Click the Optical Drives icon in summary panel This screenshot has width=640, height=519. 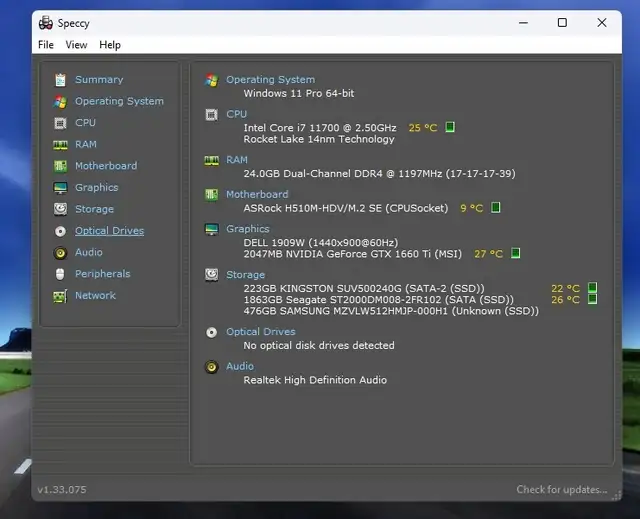pos(211,333)
